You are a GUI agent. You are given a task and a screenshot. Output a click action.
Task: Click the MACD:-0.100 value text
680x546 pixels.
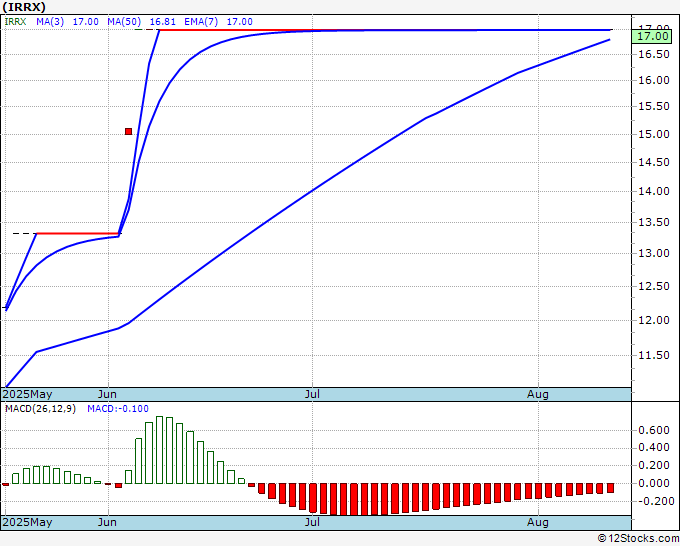[118, 409]
